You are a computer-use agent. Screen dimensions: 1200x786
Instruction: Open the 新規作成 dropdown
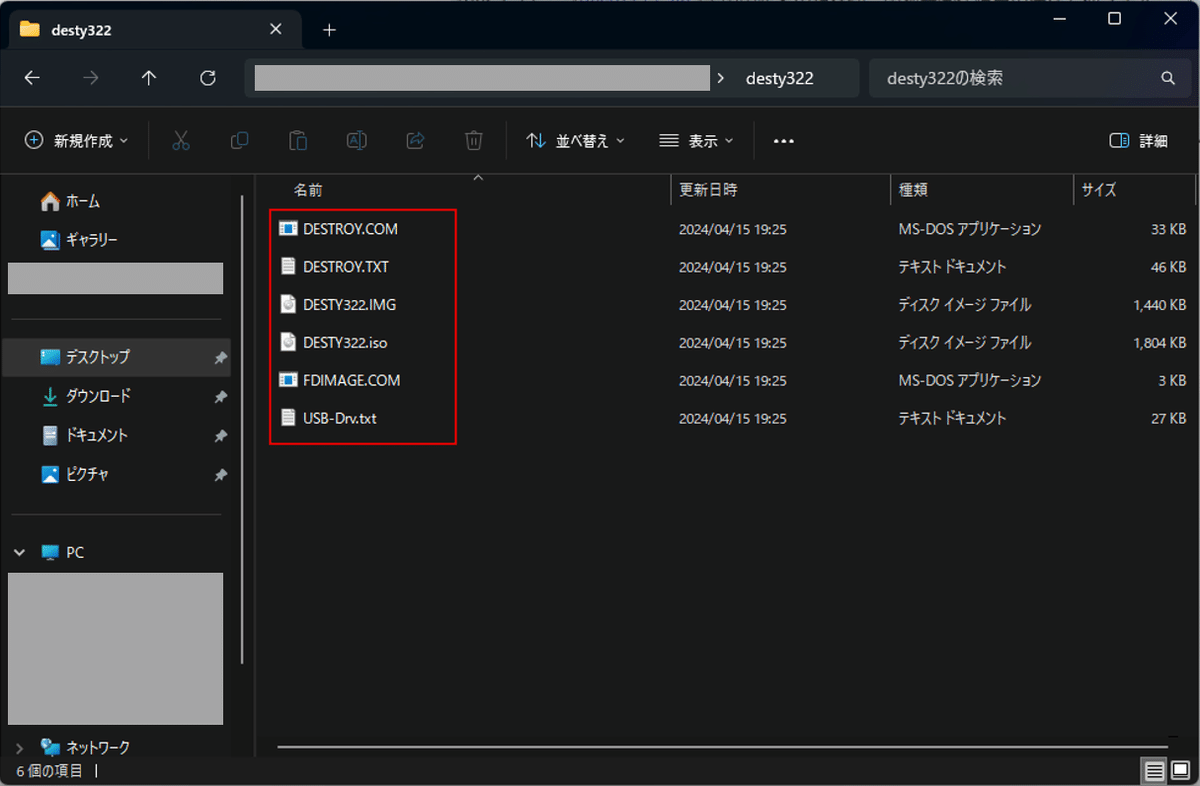tap(77, 141)
